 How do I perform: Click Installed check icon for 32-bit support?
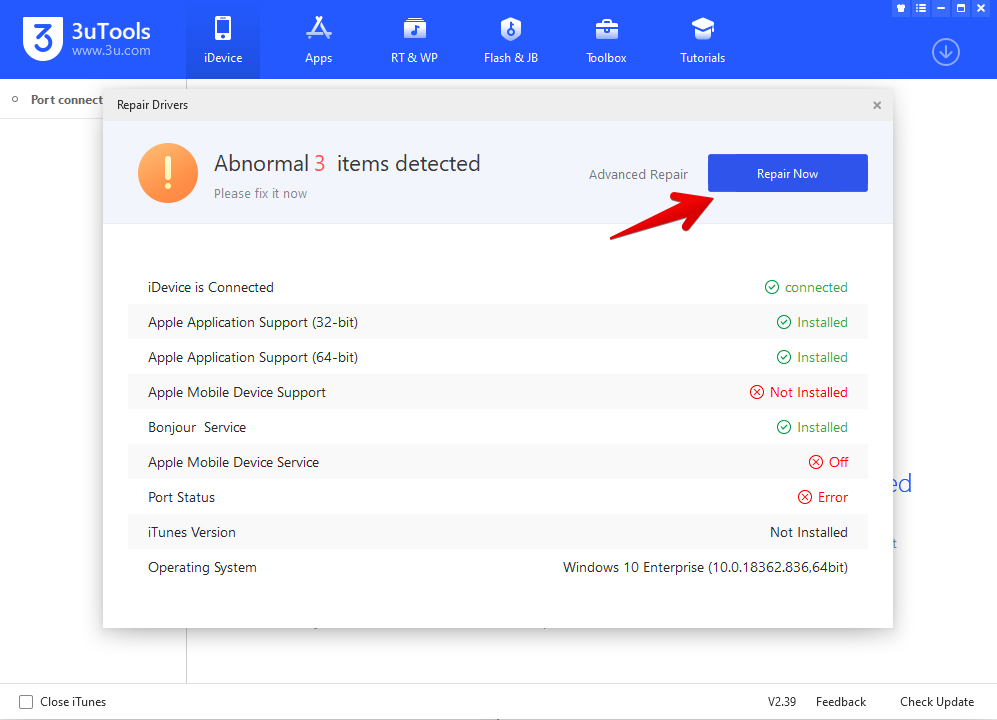(x=783, y=322)
